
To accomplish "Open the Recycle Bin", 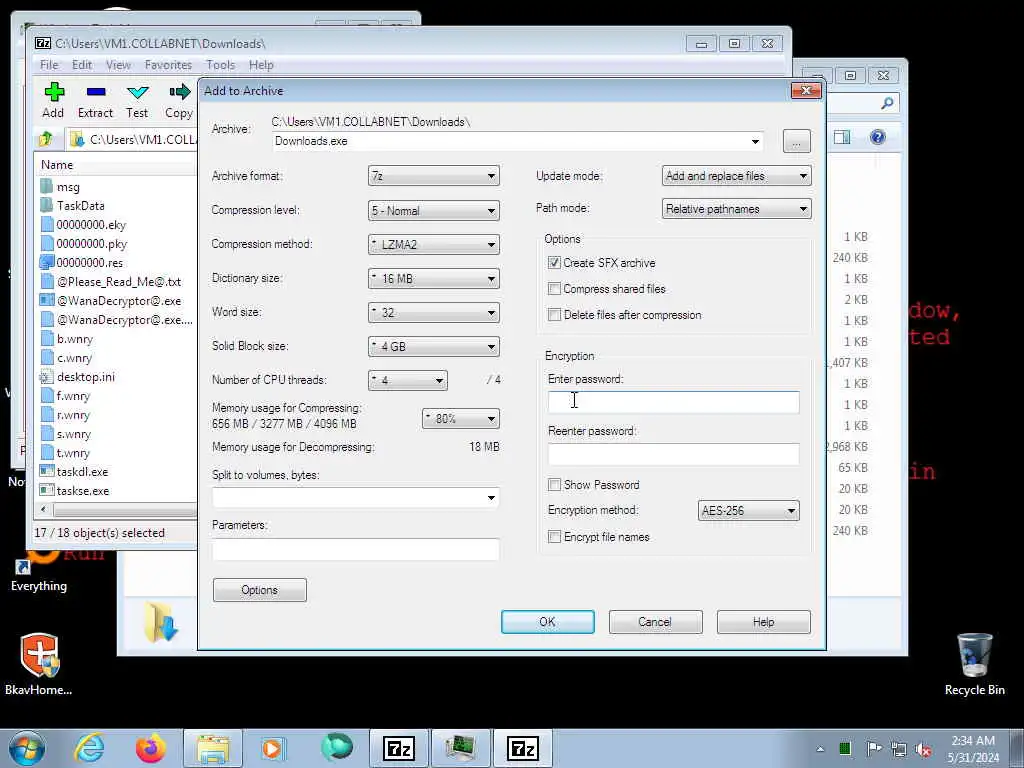I will [974, 664].
